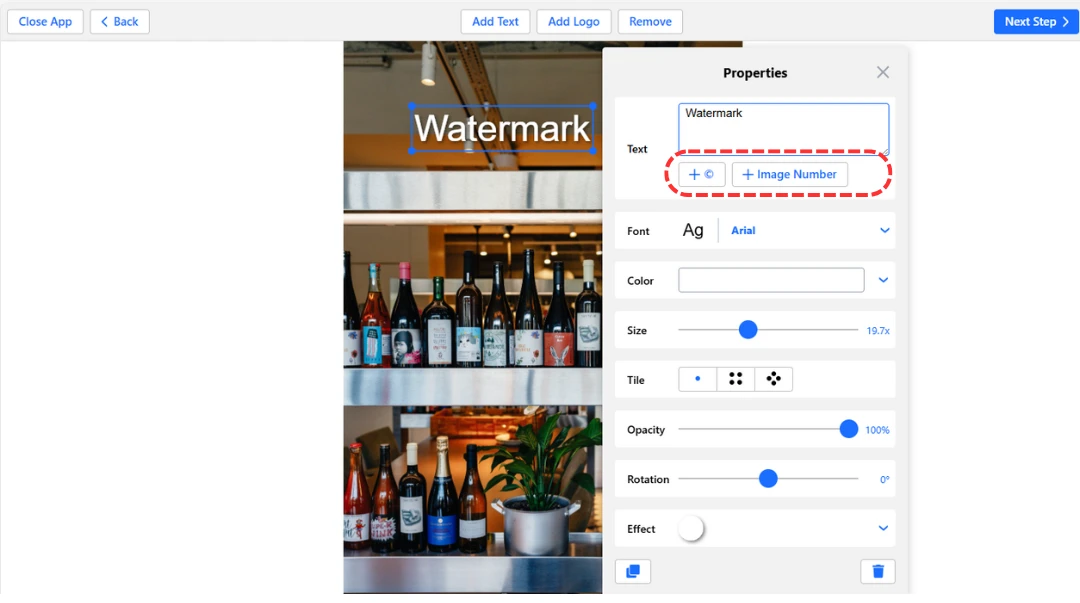The width and height of the screenshot is (1080, 603).
Task: Select the dense grid tile option
Action: 736,379
